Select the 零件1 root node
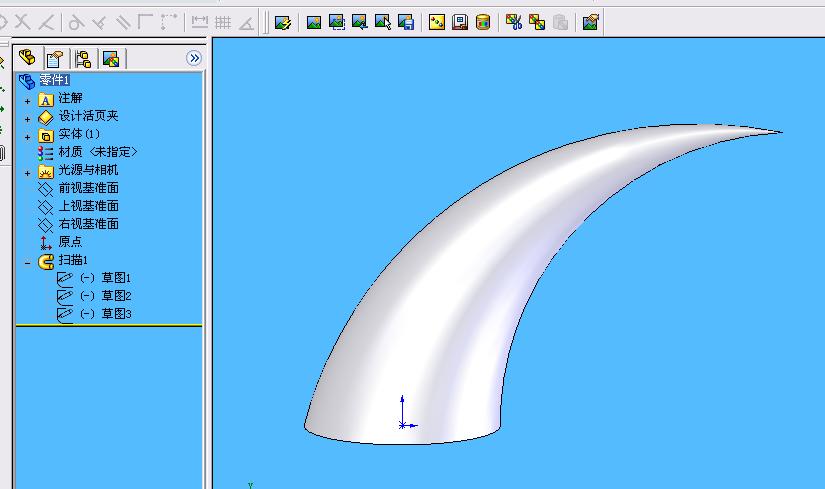 click(55, 80)
